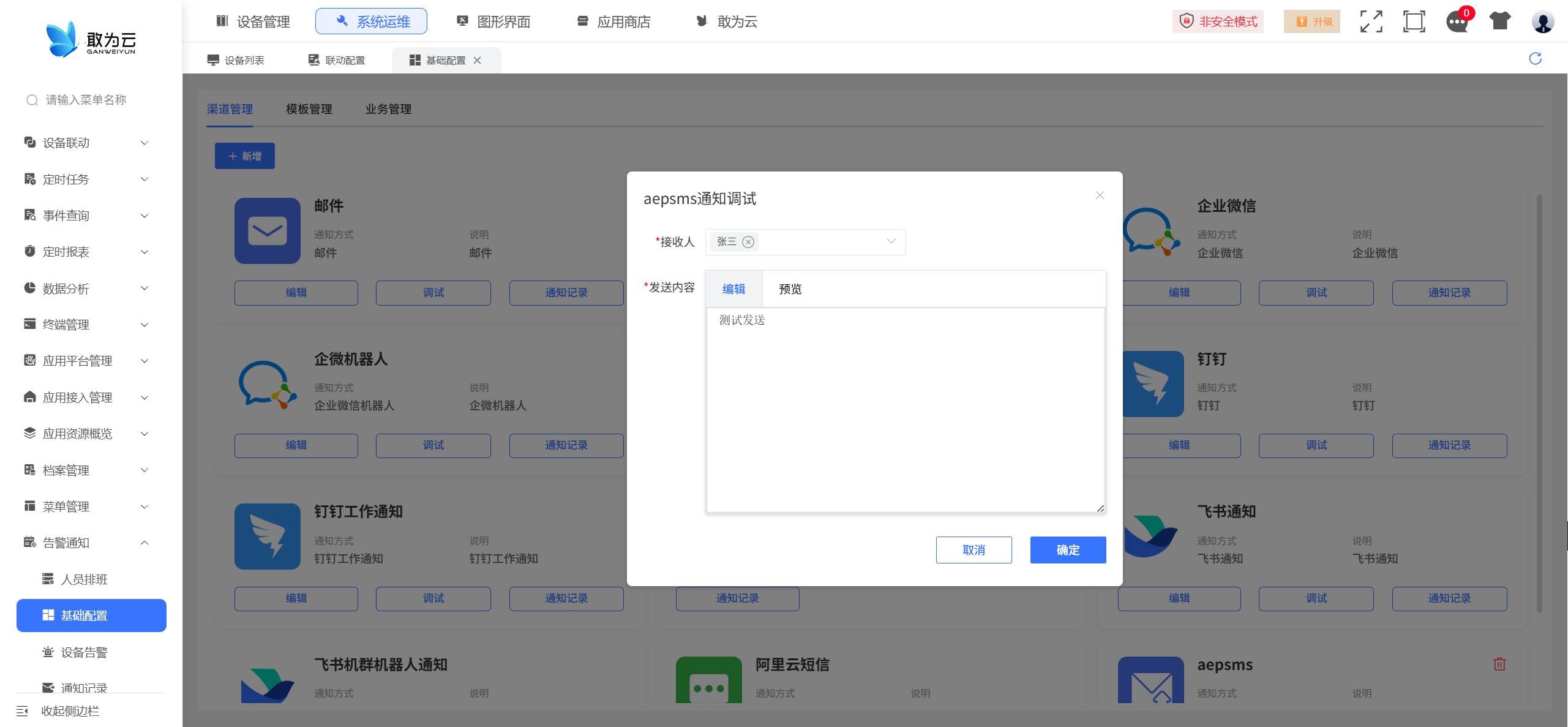Screen dimensions: 1568x727
Task: Close the aepsms通知调试 dialog
Action: click(1100, 195)
